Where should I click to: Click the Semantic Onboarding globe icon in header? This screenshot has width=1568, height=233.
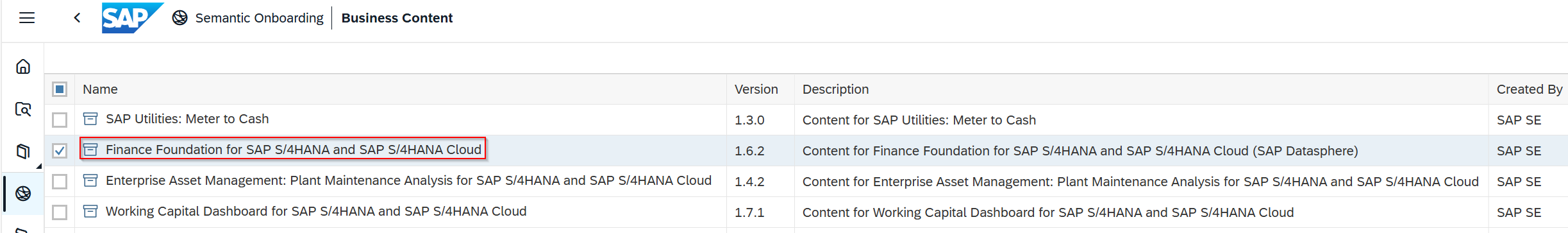(180, 18)
